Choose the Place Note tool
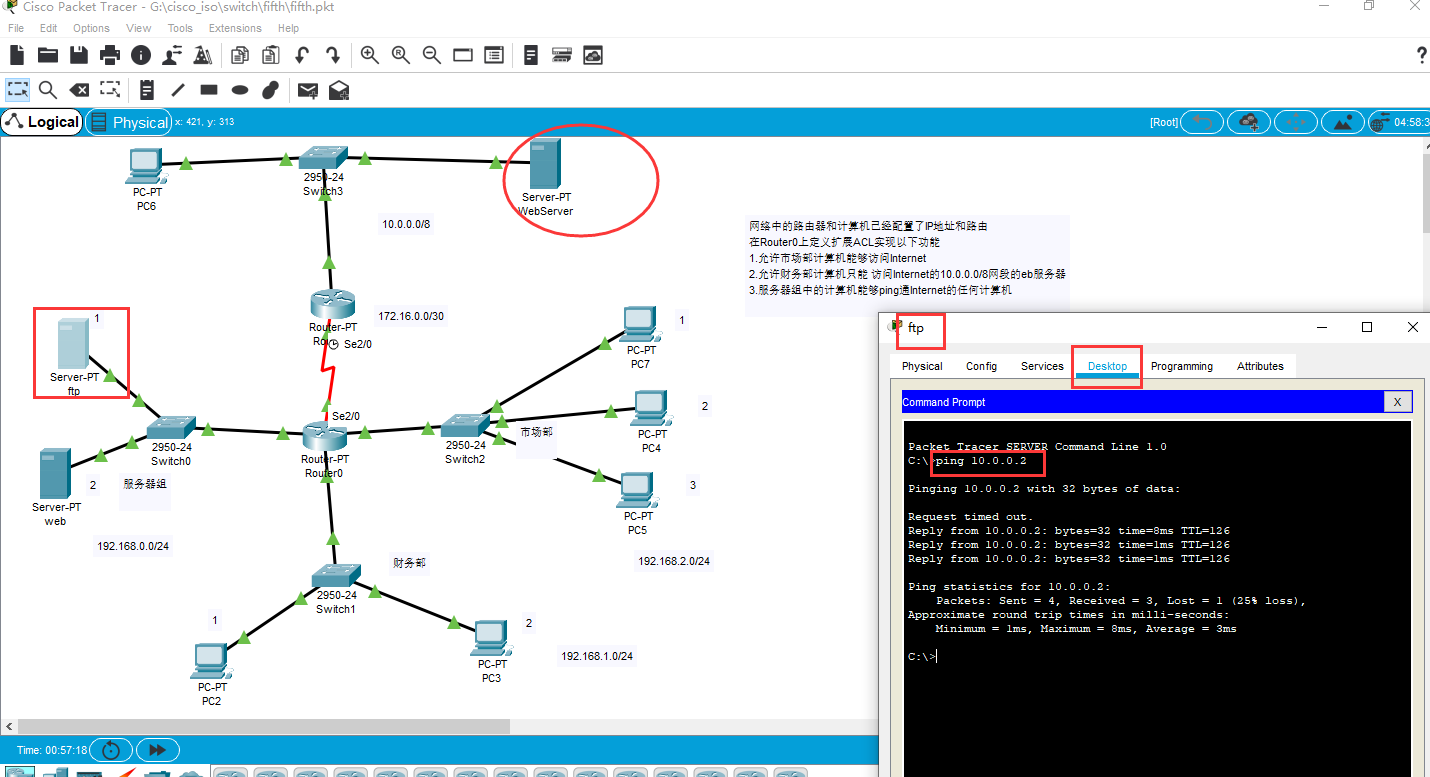The image size is (1430, 777). point(147,90)
